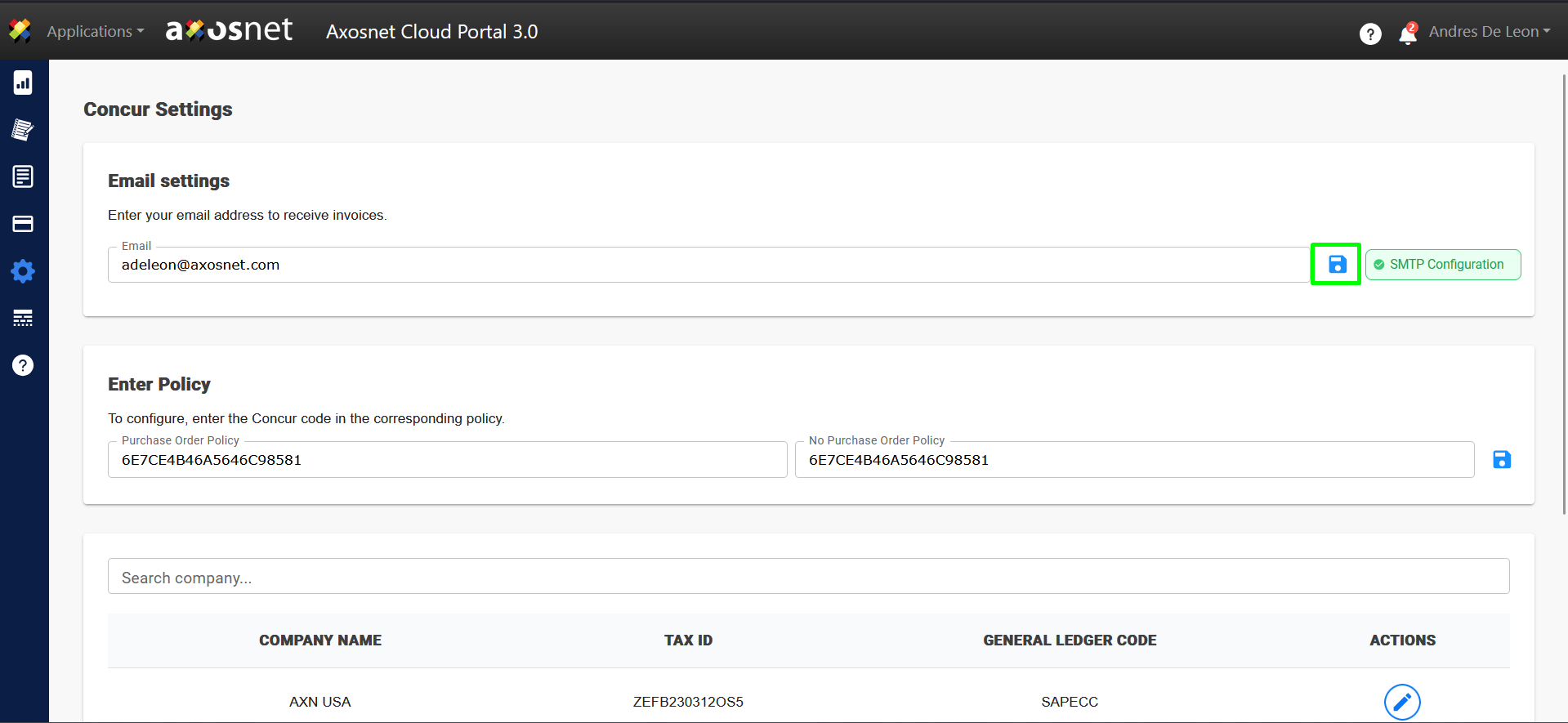Click the stacked notes icon in sidebar
This screenshot has width=1568, height=723.
tap(23, 130)
